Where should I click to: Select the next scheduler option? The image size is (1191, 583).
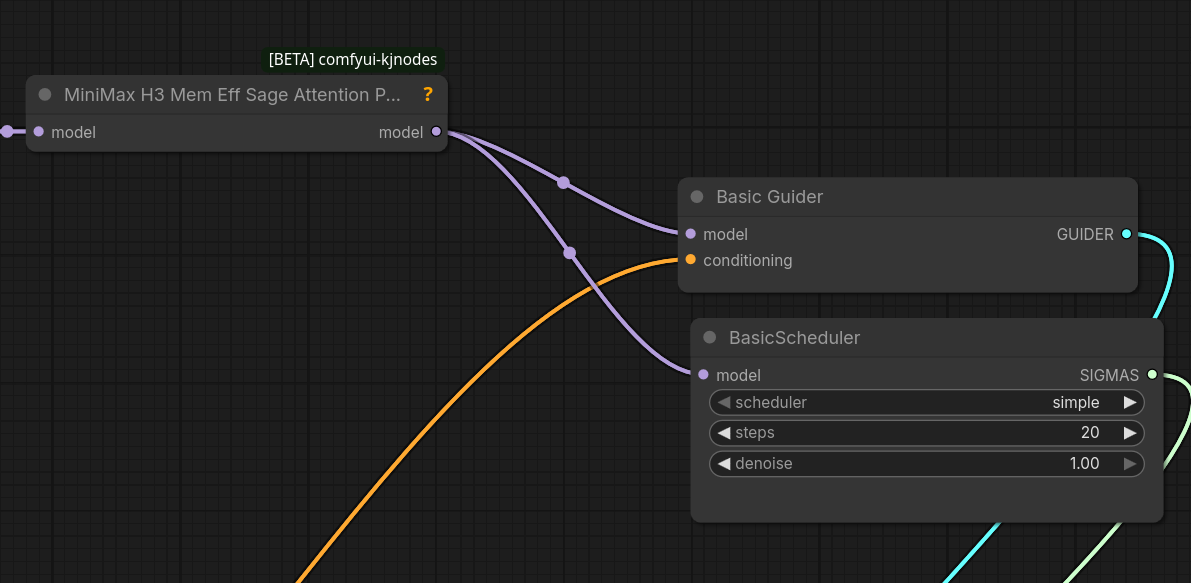(1130, 402)
